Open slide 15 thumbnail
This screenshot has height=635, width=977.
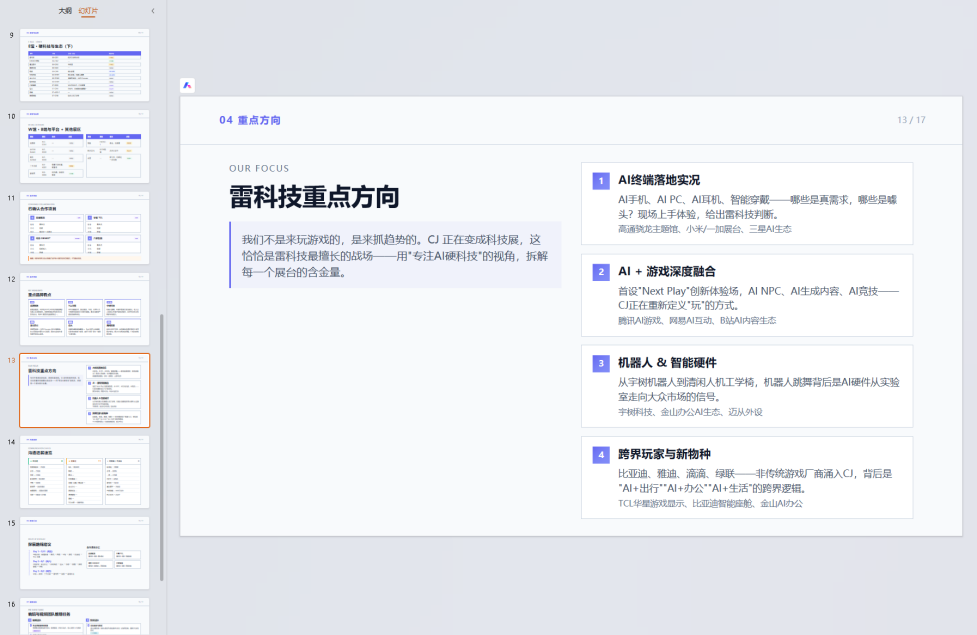tap(85, 553)
